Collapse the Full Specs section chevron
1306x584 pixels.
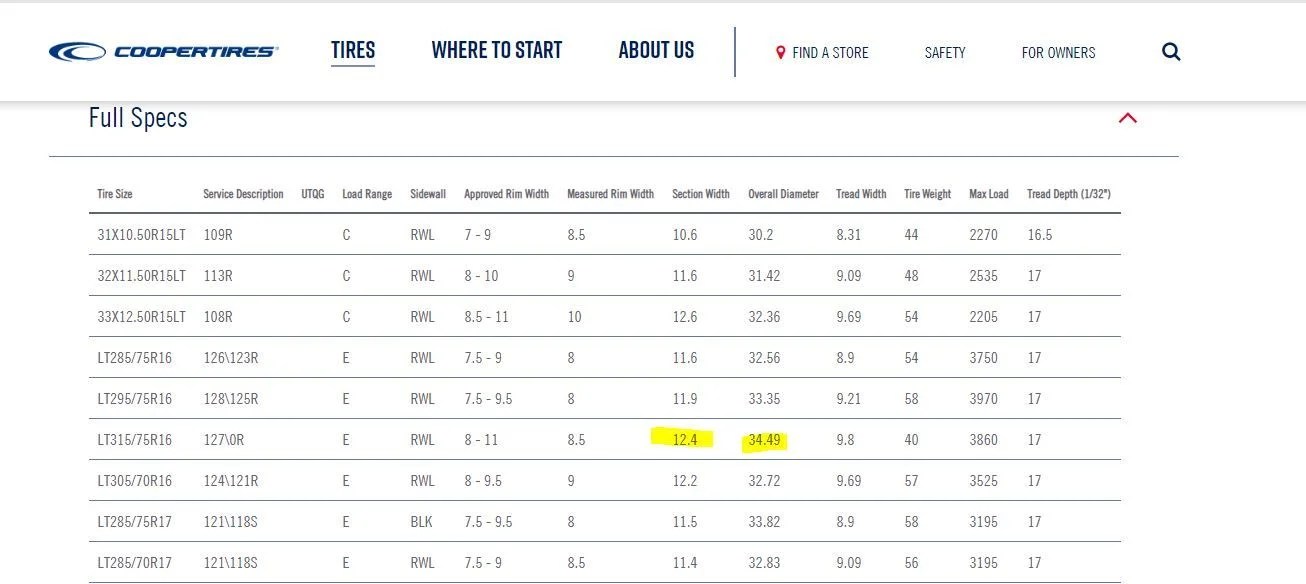pos(1128,118)
